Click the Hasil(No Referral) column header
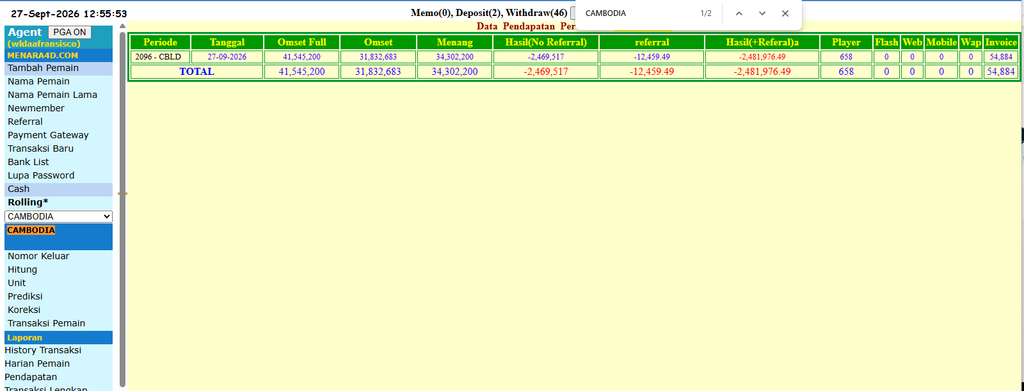Viewport: 1024px width, 391px height. 545,42
